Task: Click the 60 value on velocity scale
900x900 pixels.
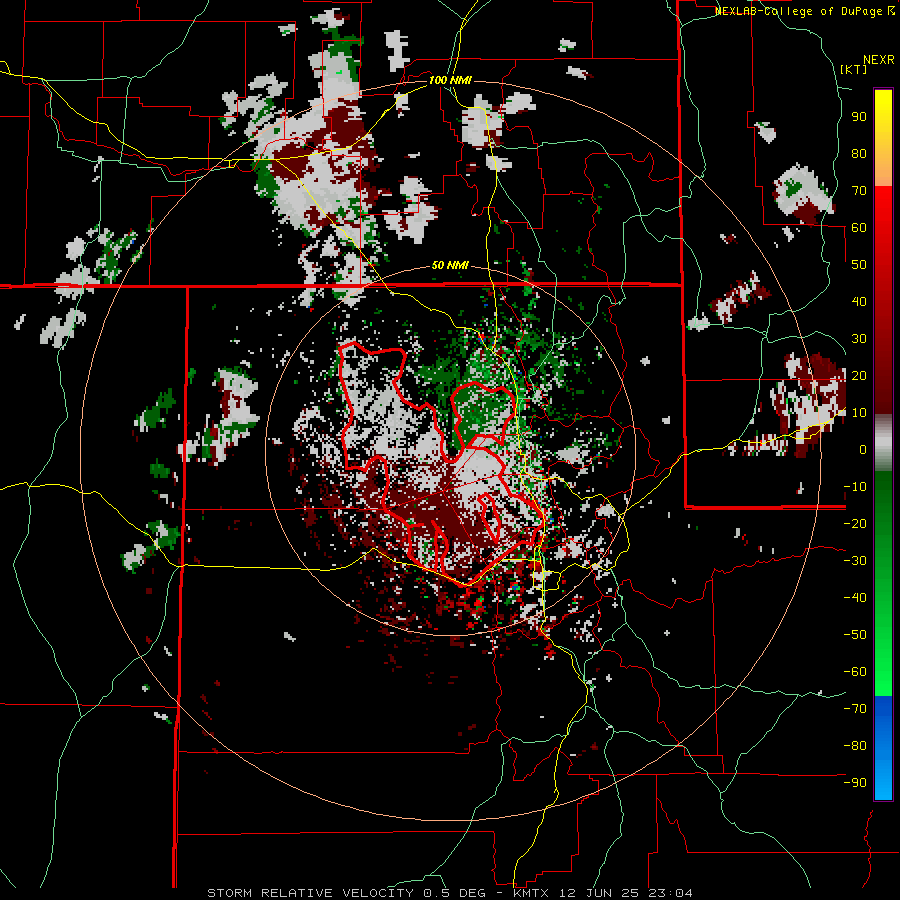Action: (859, 228)
